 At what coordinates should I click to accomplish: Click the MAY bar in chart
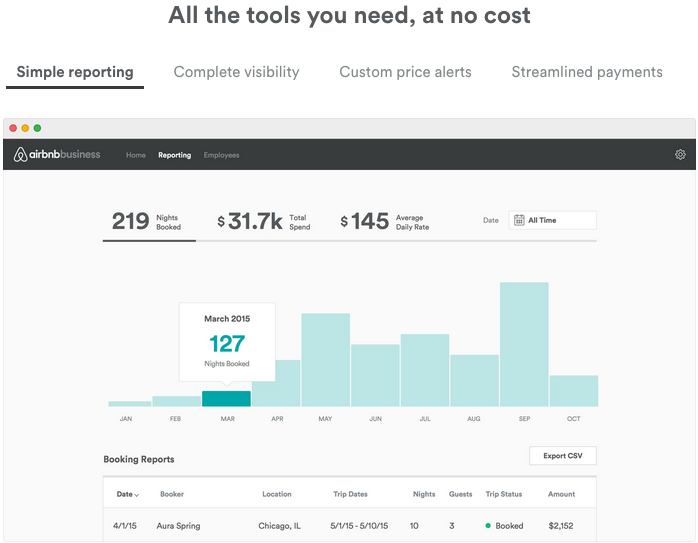325,360
